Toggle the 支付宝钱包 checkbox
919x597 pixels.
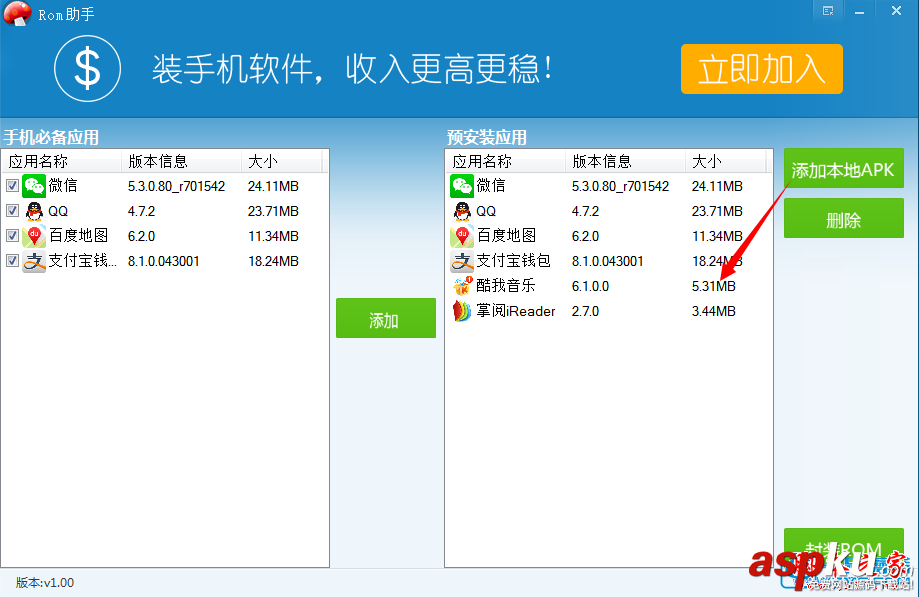click(x=12, y=260)
